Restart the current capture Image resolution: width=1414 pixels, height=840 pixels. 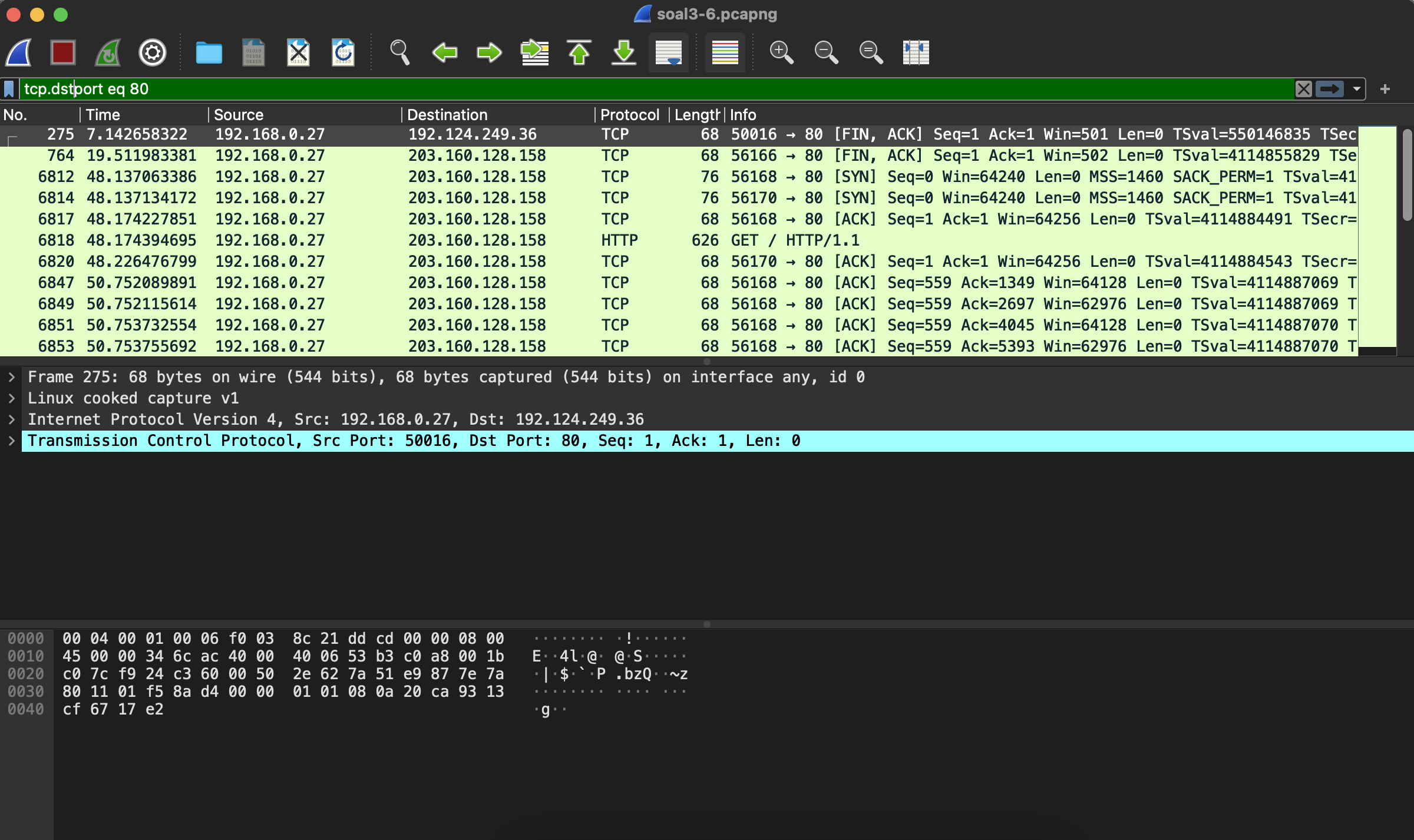pyautogui.click(x=107, y=52)
